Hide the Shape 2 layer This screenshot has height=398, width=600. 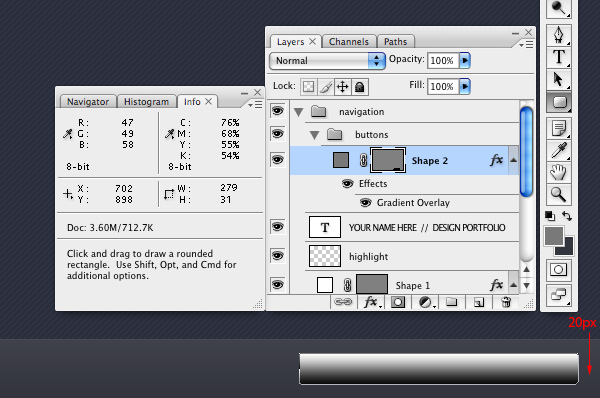(x=278, y=160)
